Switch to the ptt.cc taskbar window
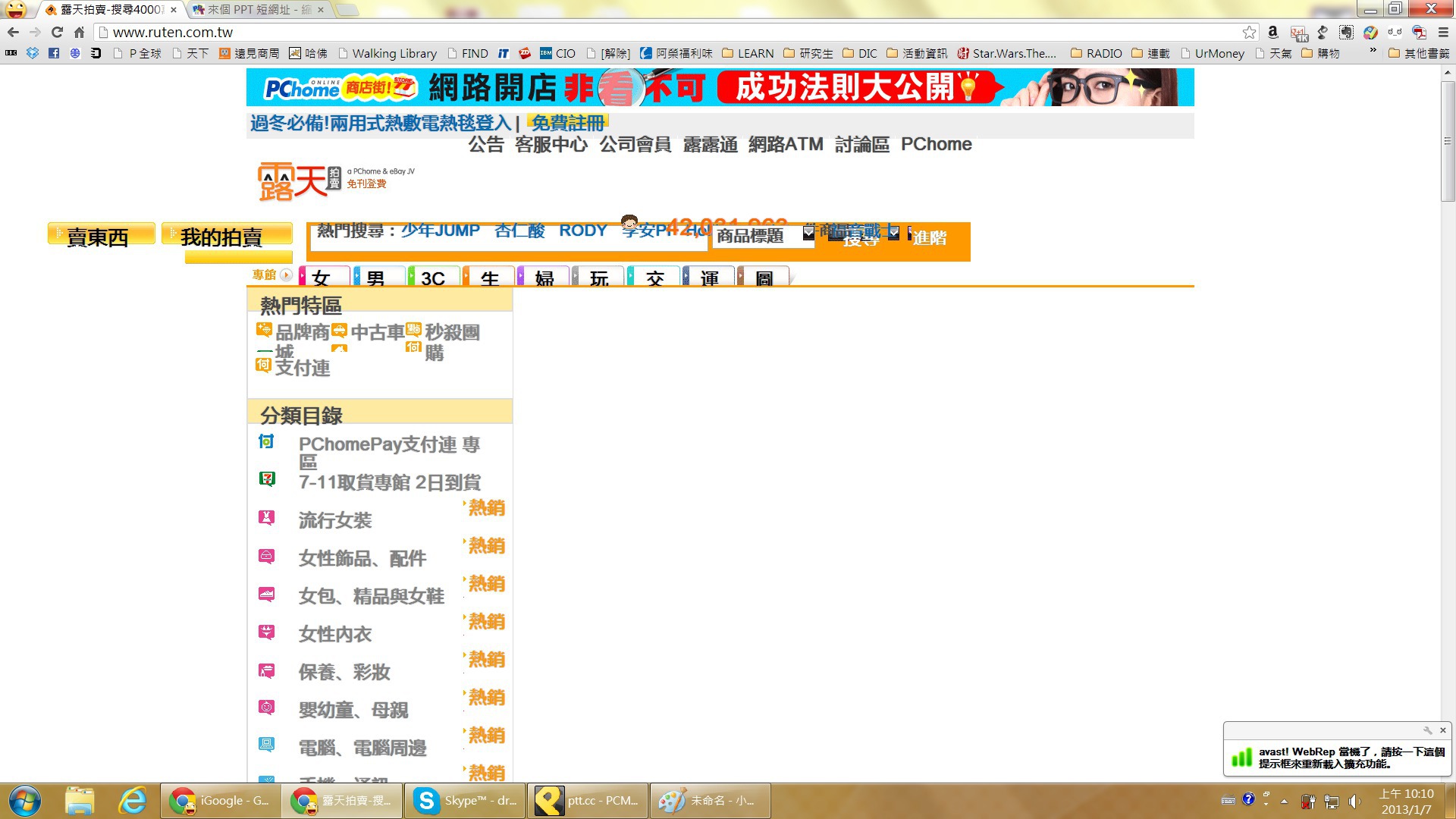Image resolution: width=1456 pixels, height=819 pixels. tap(588, 801)
